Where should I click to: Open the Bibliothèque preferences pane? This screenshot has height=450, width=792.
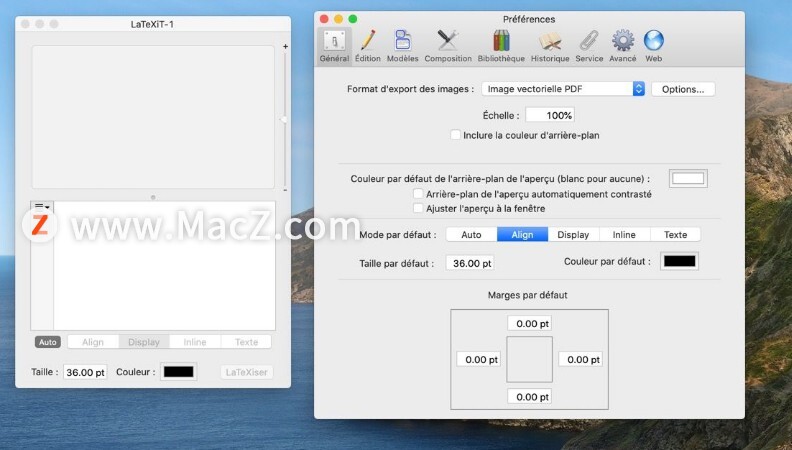[x=501, y=46]
